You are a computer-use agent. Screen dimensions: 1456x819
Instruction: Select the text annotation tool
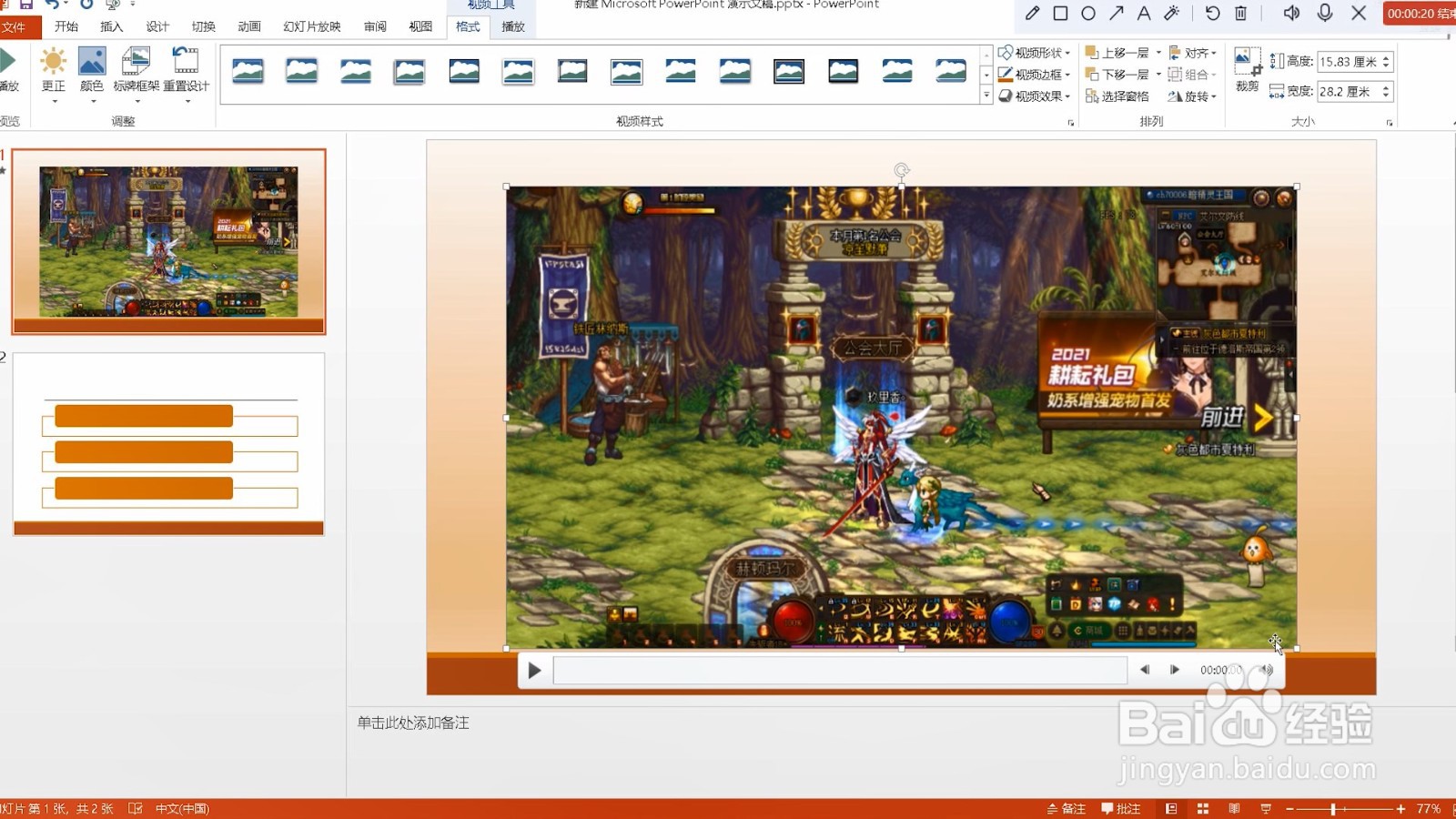(1144, 13)
